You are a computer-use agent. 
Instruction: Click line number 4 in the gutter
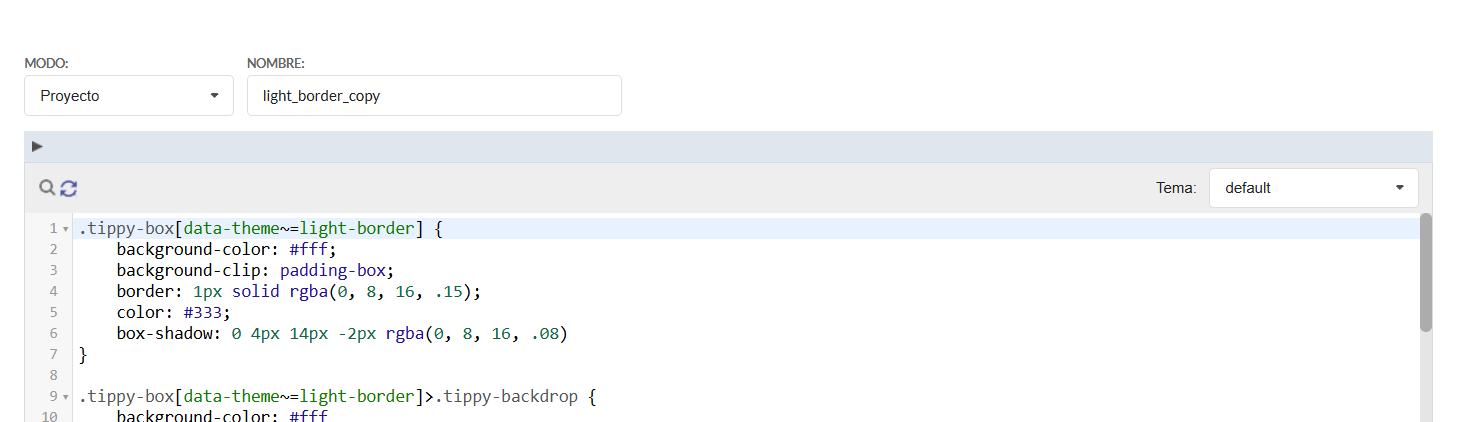53,292
